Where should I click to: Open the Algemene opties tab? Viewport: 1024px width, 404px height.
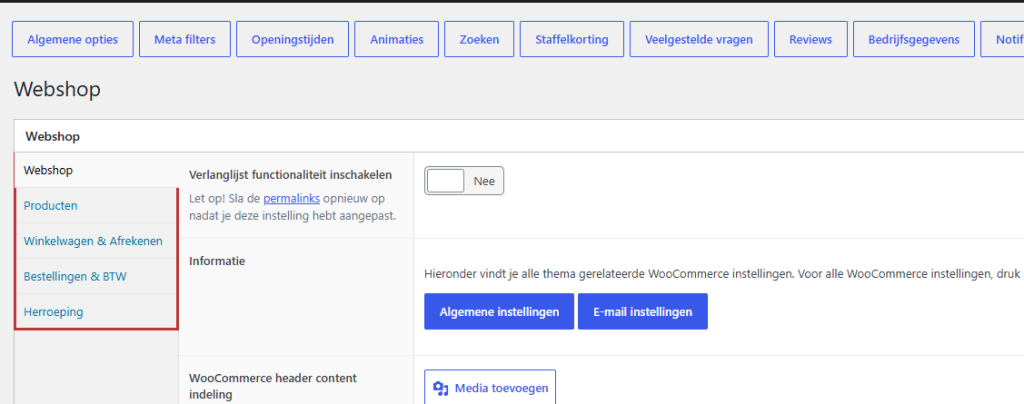[x=72, y=39]
